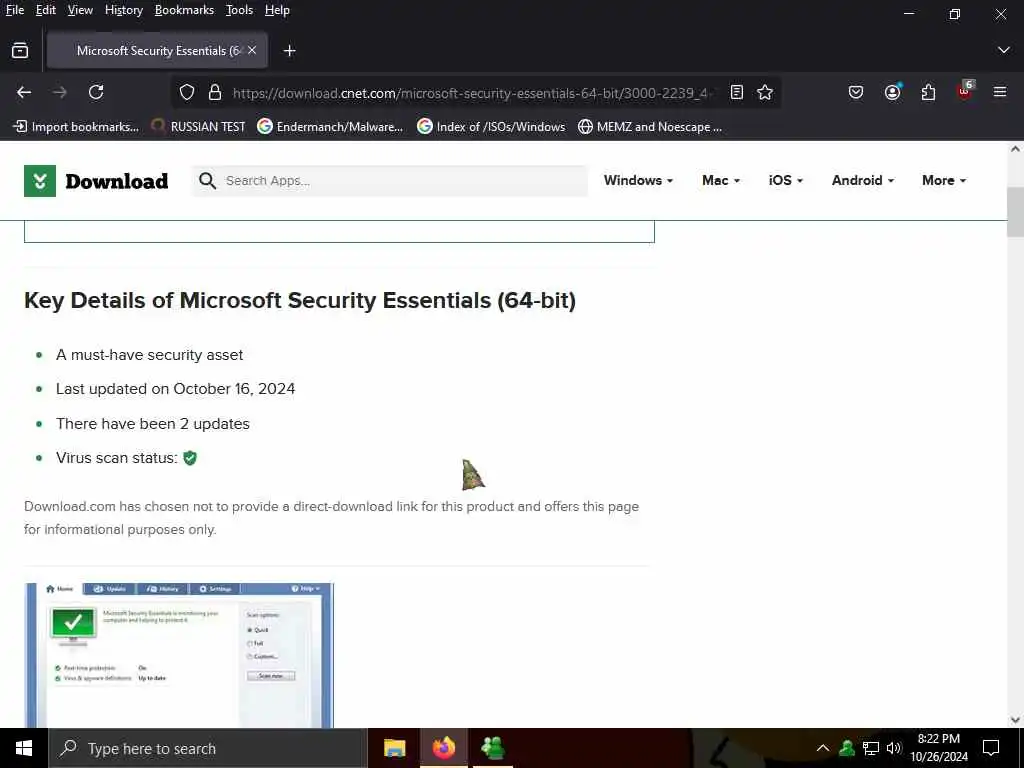This screenshot has height=768, width=1024.
Task: Bookmark this page with the star
Action: tap(765, 93)
